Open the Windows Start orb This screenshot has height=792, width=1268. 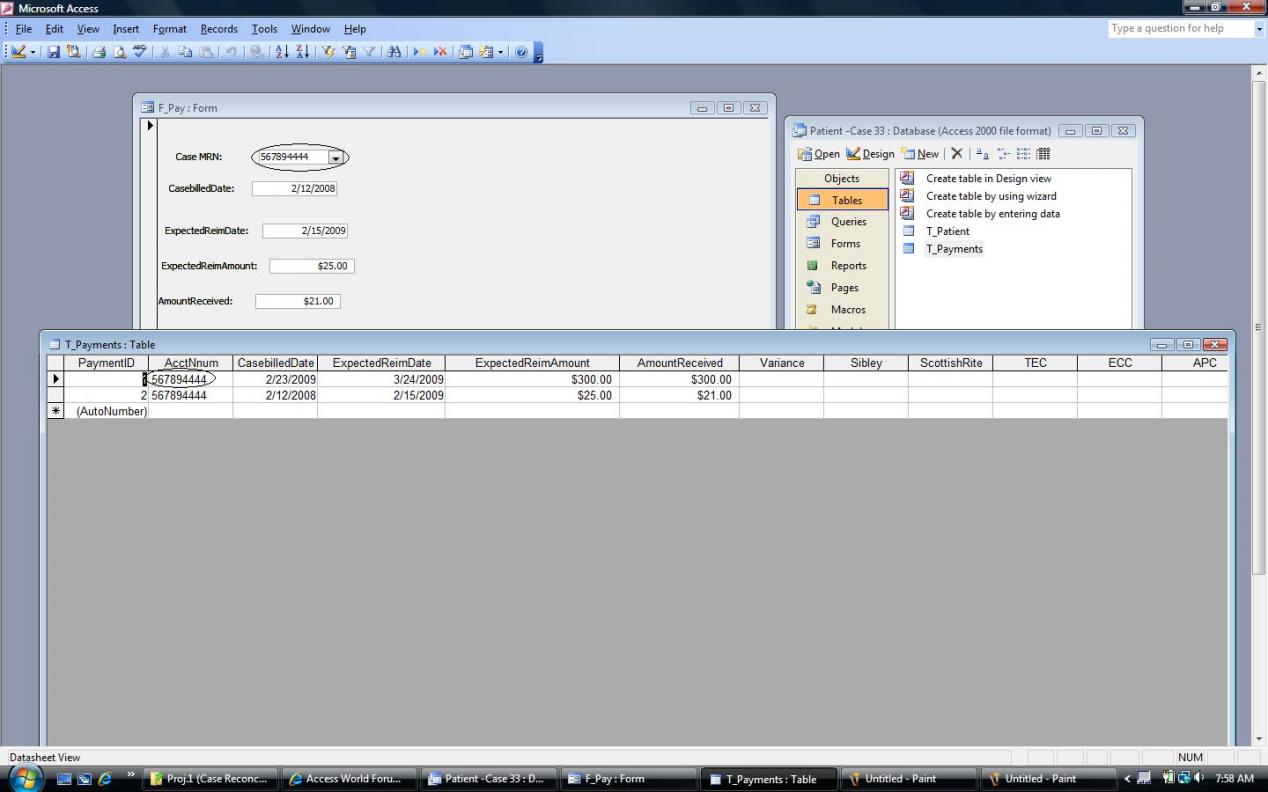(26, 778)
